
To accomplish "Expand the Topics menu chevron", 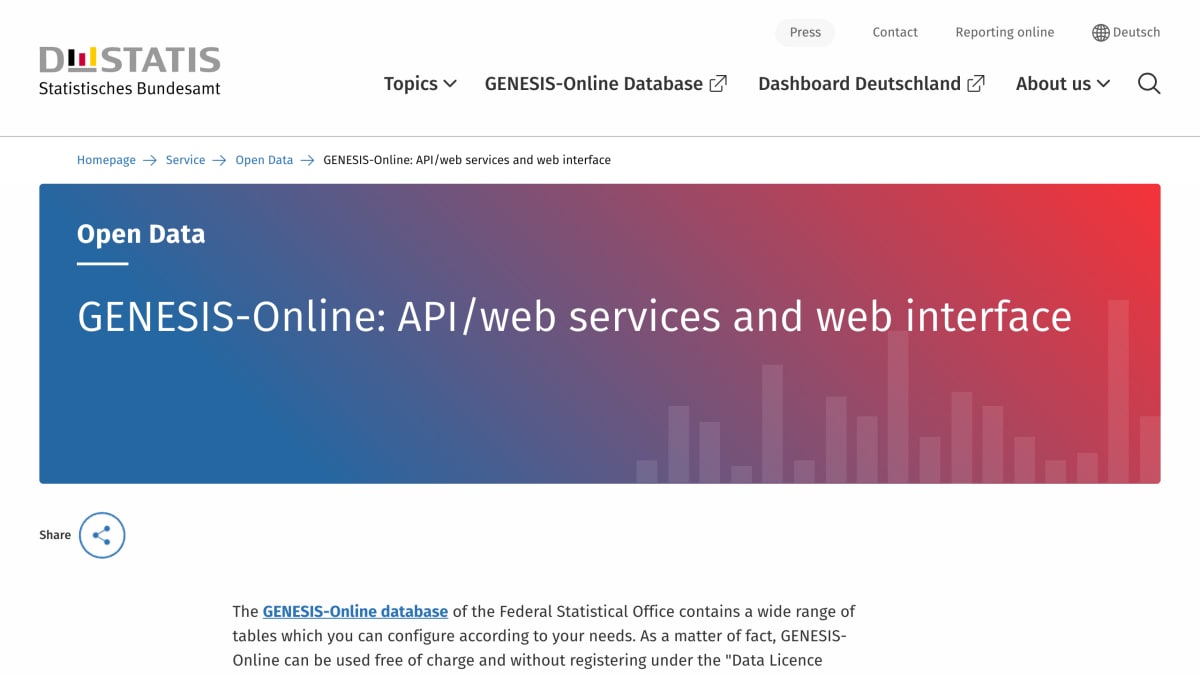I will point(450,84).
